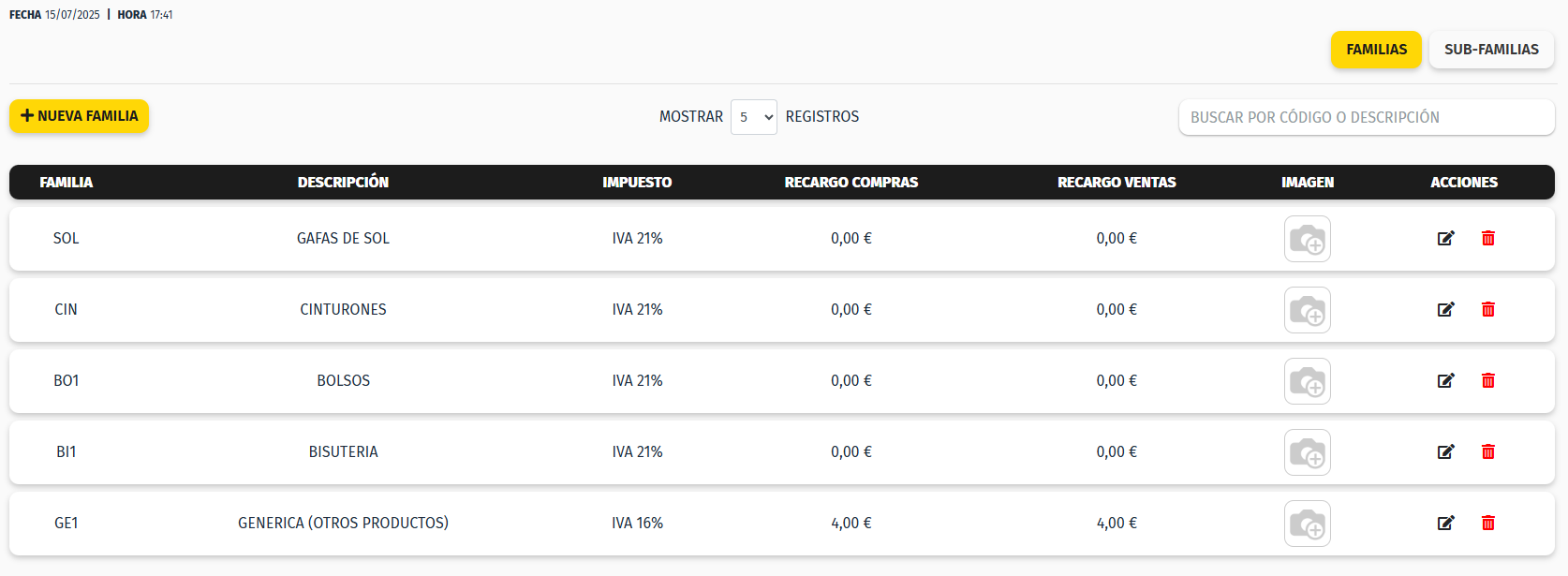Delete the BOLSOS family row
This screenshot has height=576, width=1568.
(1487, 380)
